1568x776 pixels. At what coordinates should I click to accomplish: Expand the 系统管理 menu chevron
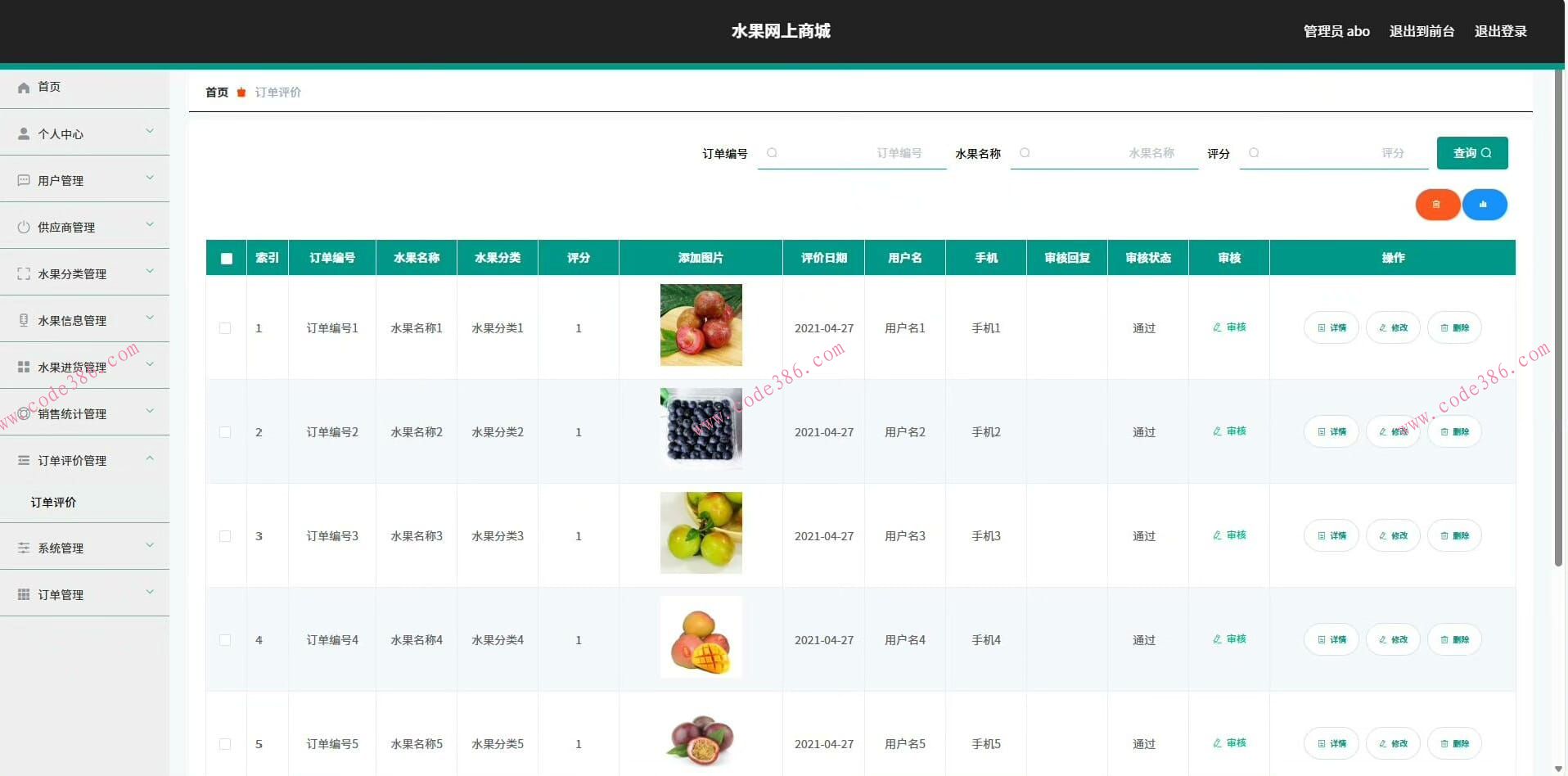click(150, 545)
